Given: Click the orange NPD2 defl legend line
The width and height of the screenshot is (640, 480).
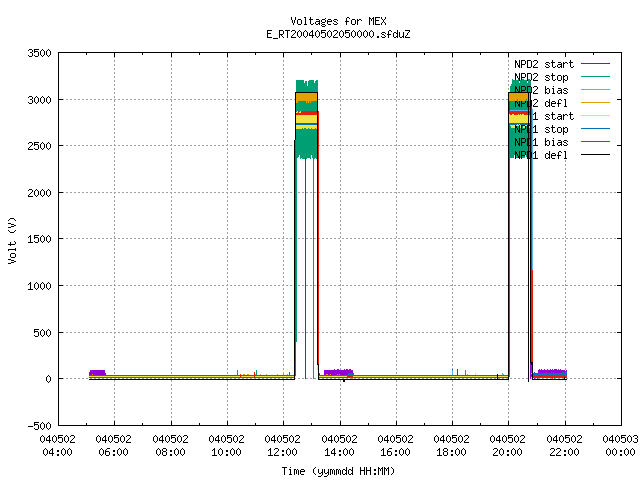Looking at the screenshot, I should coord(595,103).
